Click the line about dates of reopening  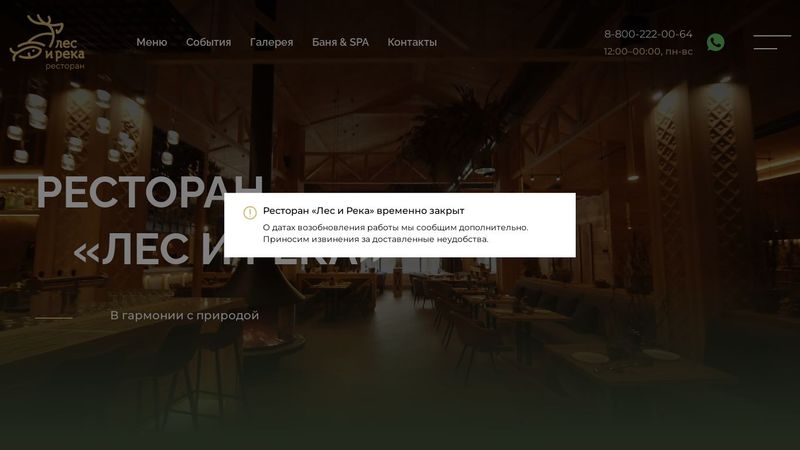pyautogui.click(x=395, y=227)
